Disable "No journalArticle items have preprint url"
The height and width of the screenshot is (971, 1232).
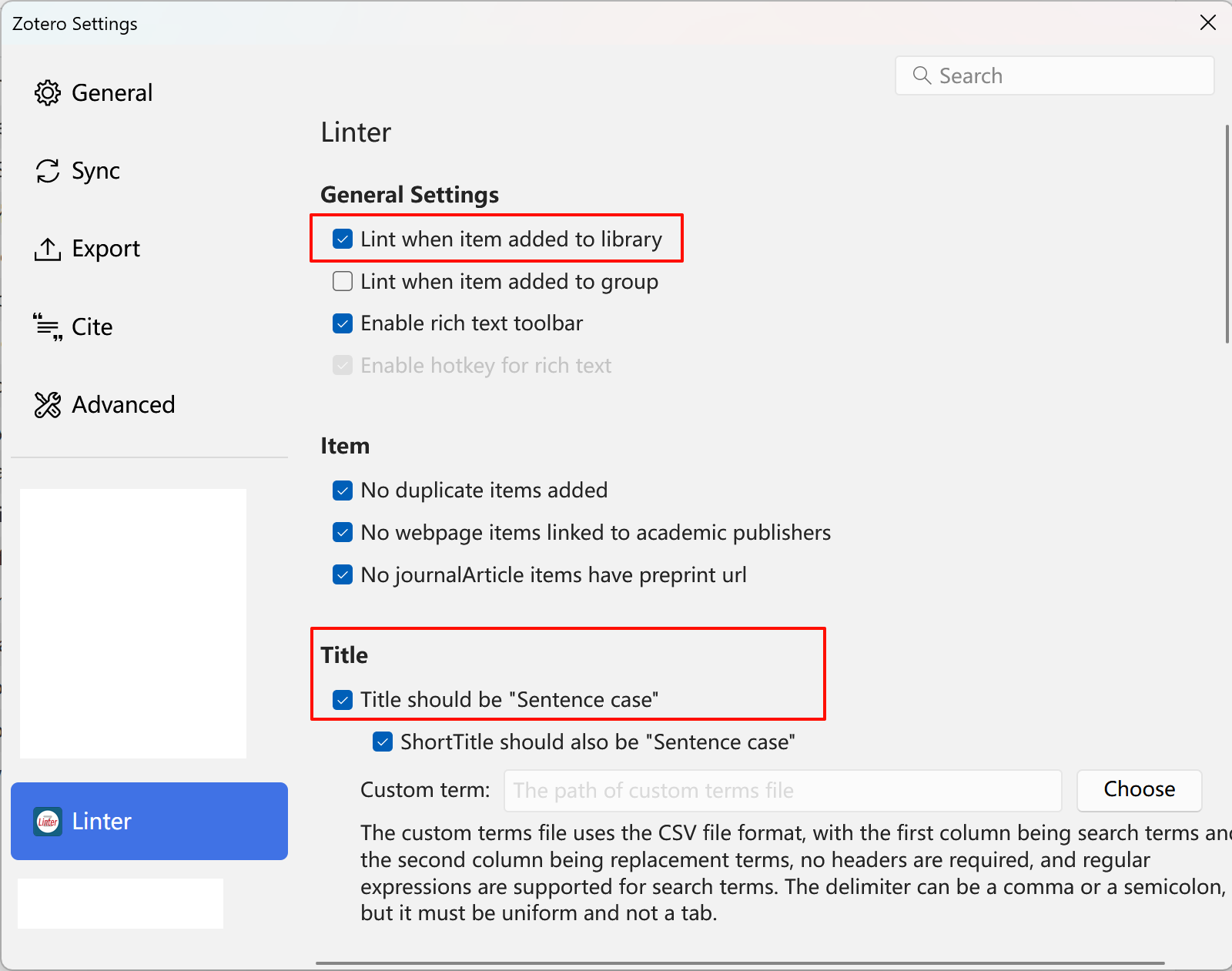tap(342, 574)
